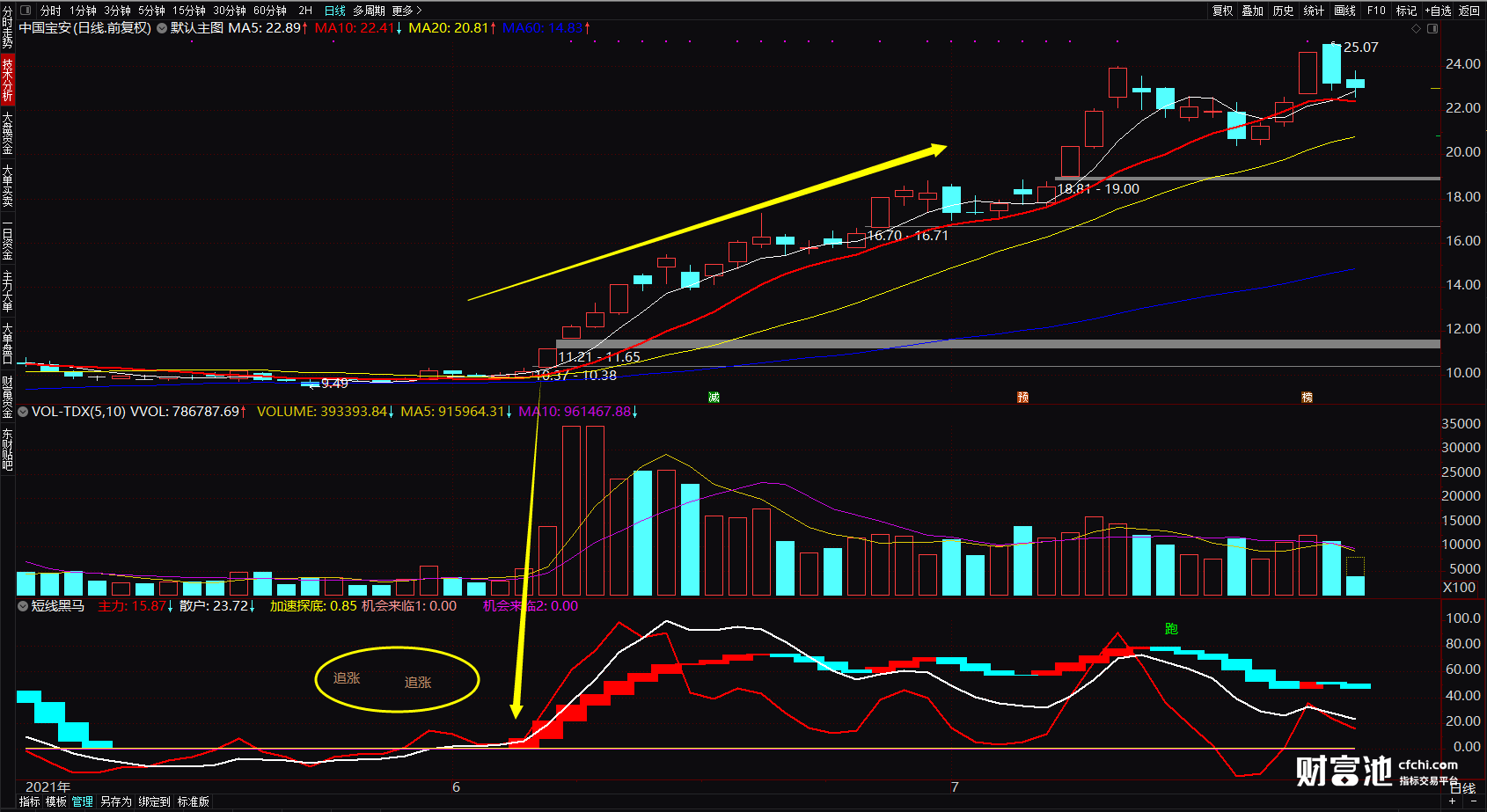Switch to the 分时 period tab

coord(51,11)
